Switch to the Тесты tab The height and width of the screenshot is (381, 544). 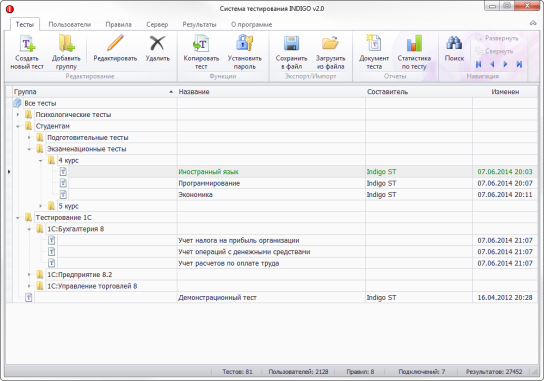pyautogui.click(x=25, y=24)
